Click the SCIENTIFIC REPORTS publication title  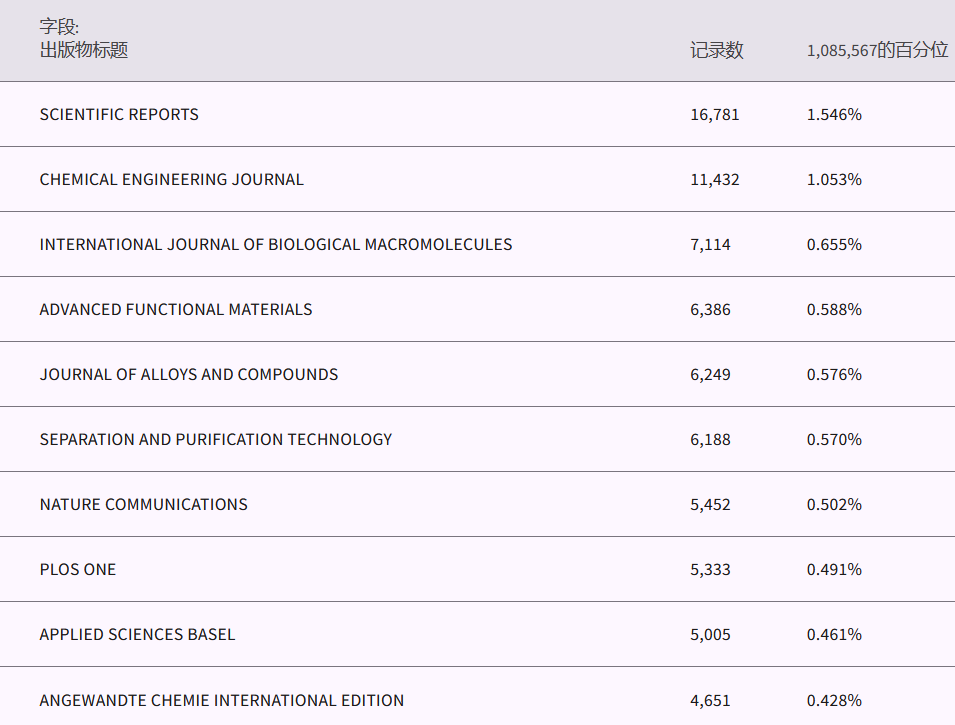[x=119, y=114]
